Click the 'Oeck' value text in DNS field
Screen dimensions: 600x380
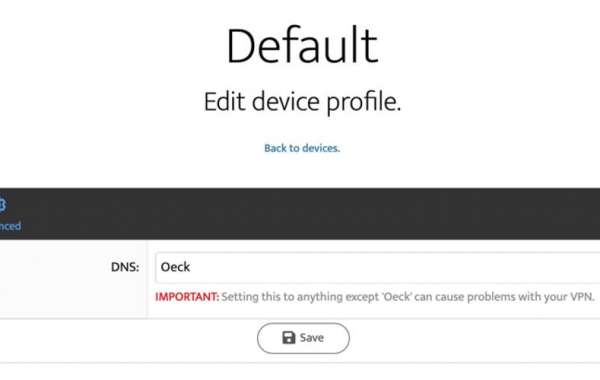coord(175,267)
